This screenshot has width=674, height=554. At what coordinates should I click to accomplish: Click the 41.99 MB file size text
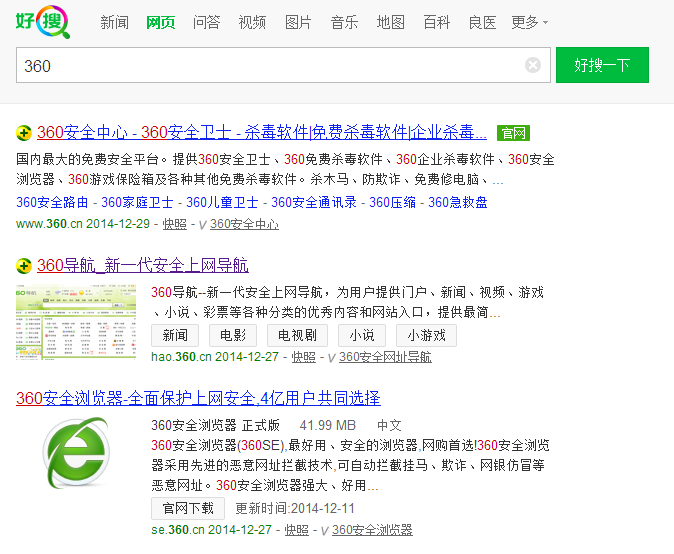[x=328, y=425]
